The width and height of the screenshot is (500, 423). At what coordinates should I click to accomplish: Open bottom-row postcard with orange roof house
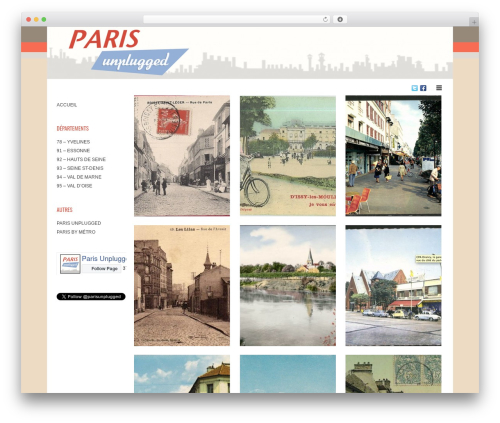click(x=182, y=374)
